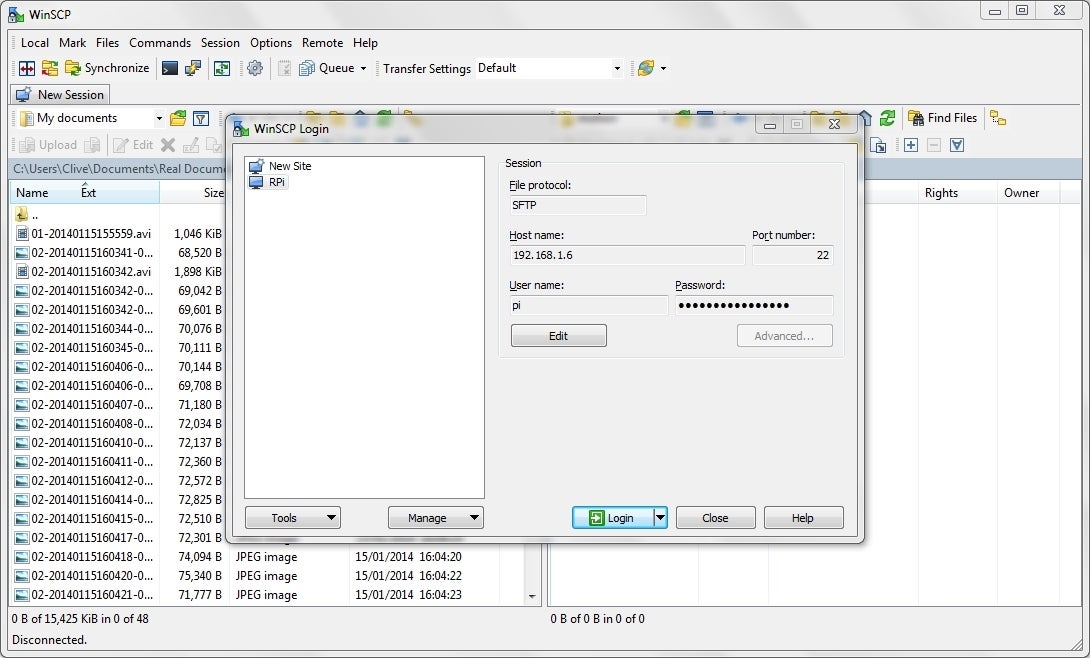Select the New Session tab
The height and width of the screenshot is (658, 1090).
pyautogui.click(x=60, y=94)
